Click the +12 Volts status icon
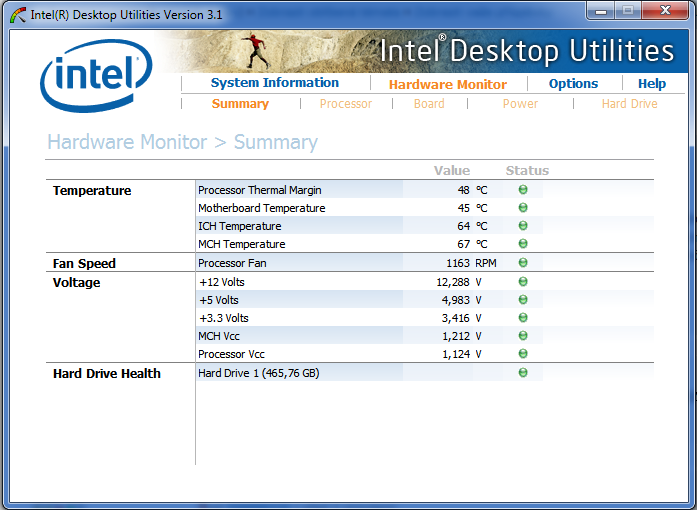The width and height of the screenshot is (697, 510). [x=523, y=282]
